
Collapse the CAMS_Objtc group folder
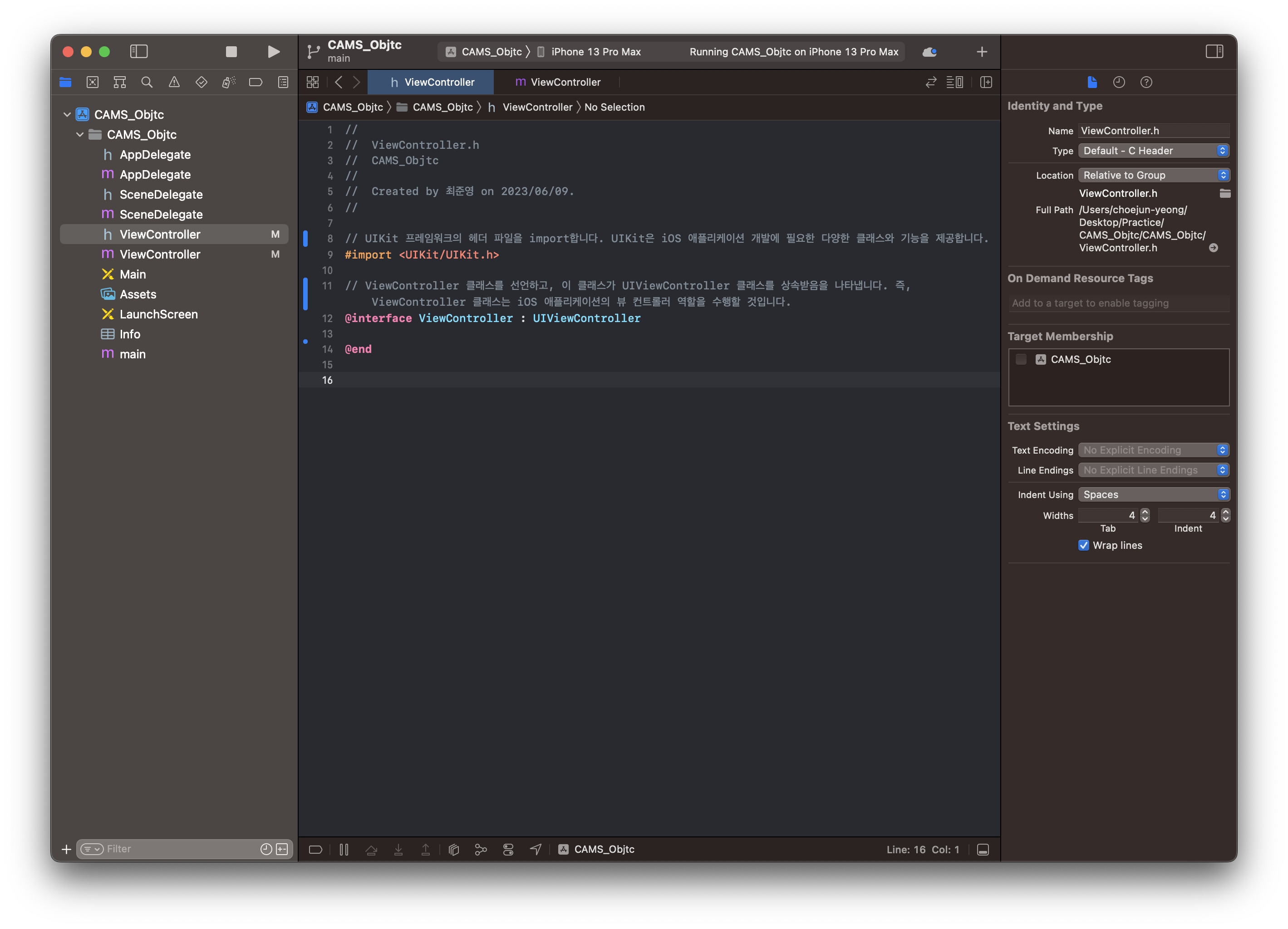[x=80, y=135]
